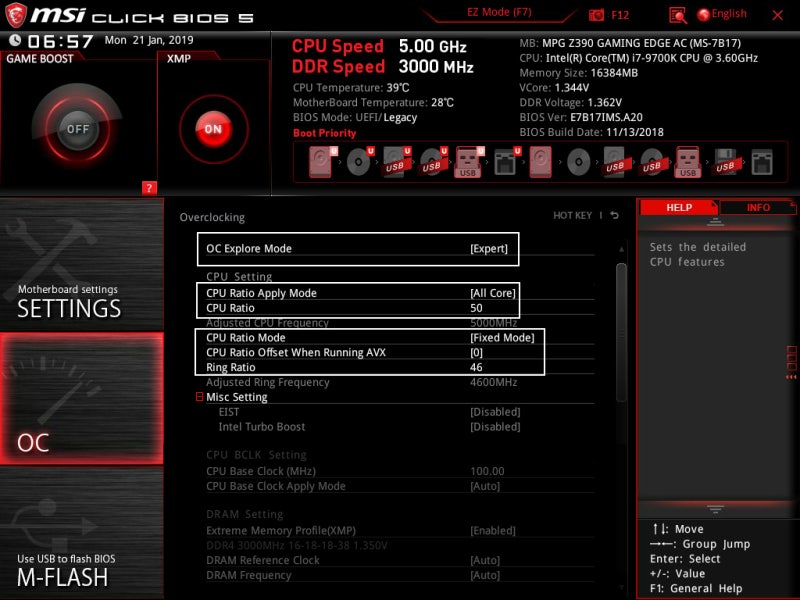Select the legacy network boot device icon
This screenshot has height=600, width=800.
[x=762, y=162]
